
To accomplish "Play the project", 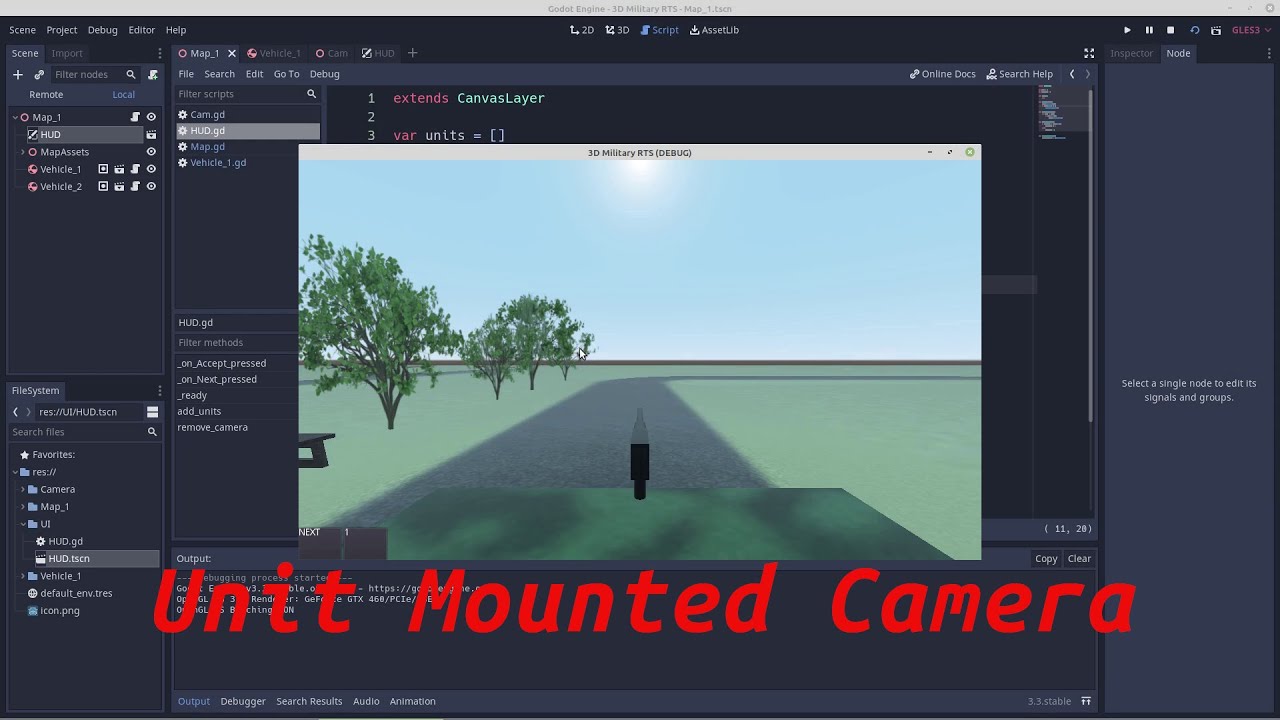I will (x=1127, y=30).
